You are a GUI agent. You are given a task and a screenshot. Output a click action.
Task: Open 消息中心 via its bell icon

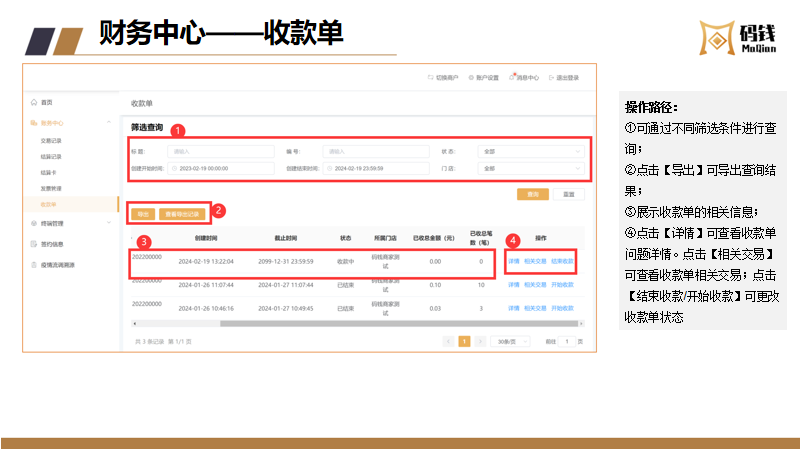click(511, 76)
